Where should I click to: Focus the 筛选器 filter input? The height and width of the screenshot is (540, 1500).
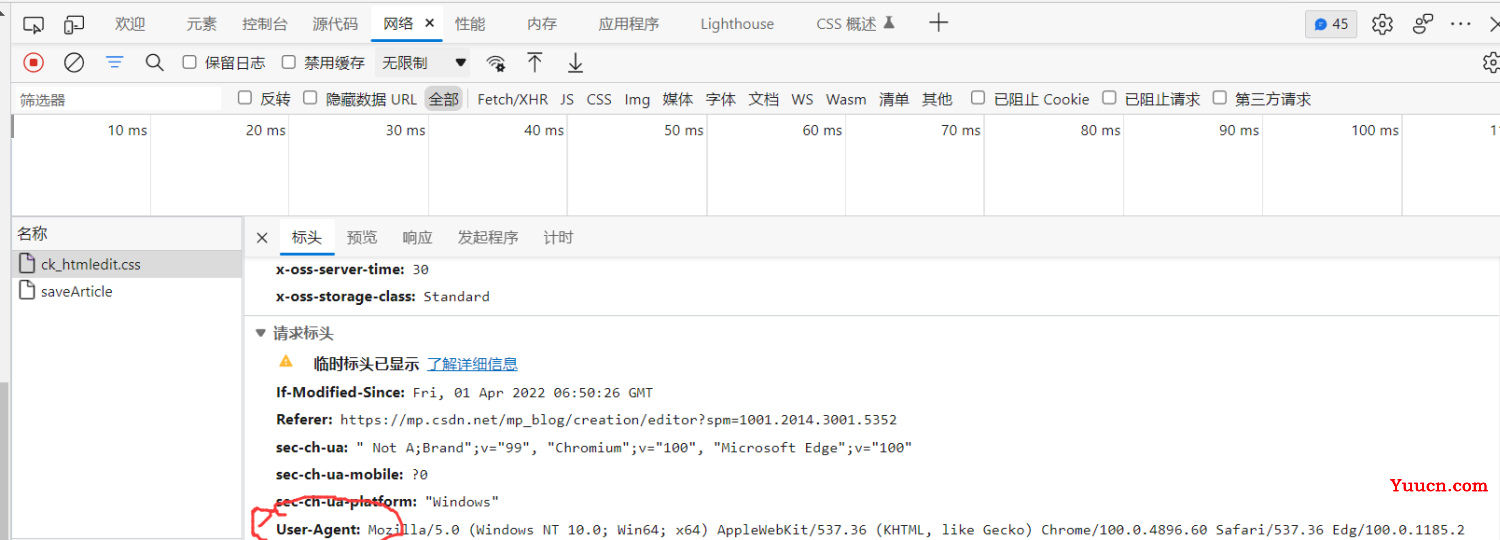[x=118, y=100]
